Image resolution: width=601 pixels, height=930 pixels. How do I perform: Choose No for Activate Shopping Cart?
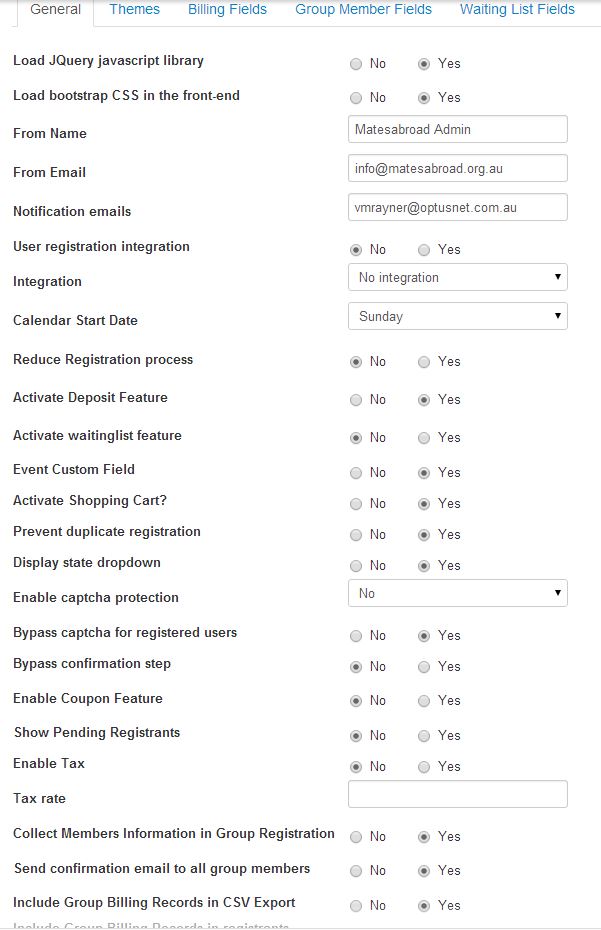357,504
